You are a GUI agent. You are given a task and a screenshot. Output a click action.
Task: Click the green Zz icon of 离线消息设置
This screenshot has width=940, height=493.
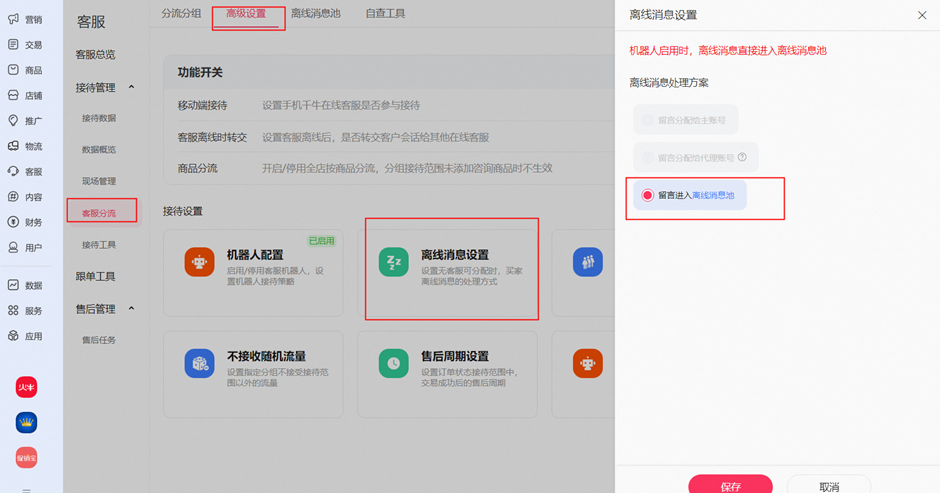394,262
